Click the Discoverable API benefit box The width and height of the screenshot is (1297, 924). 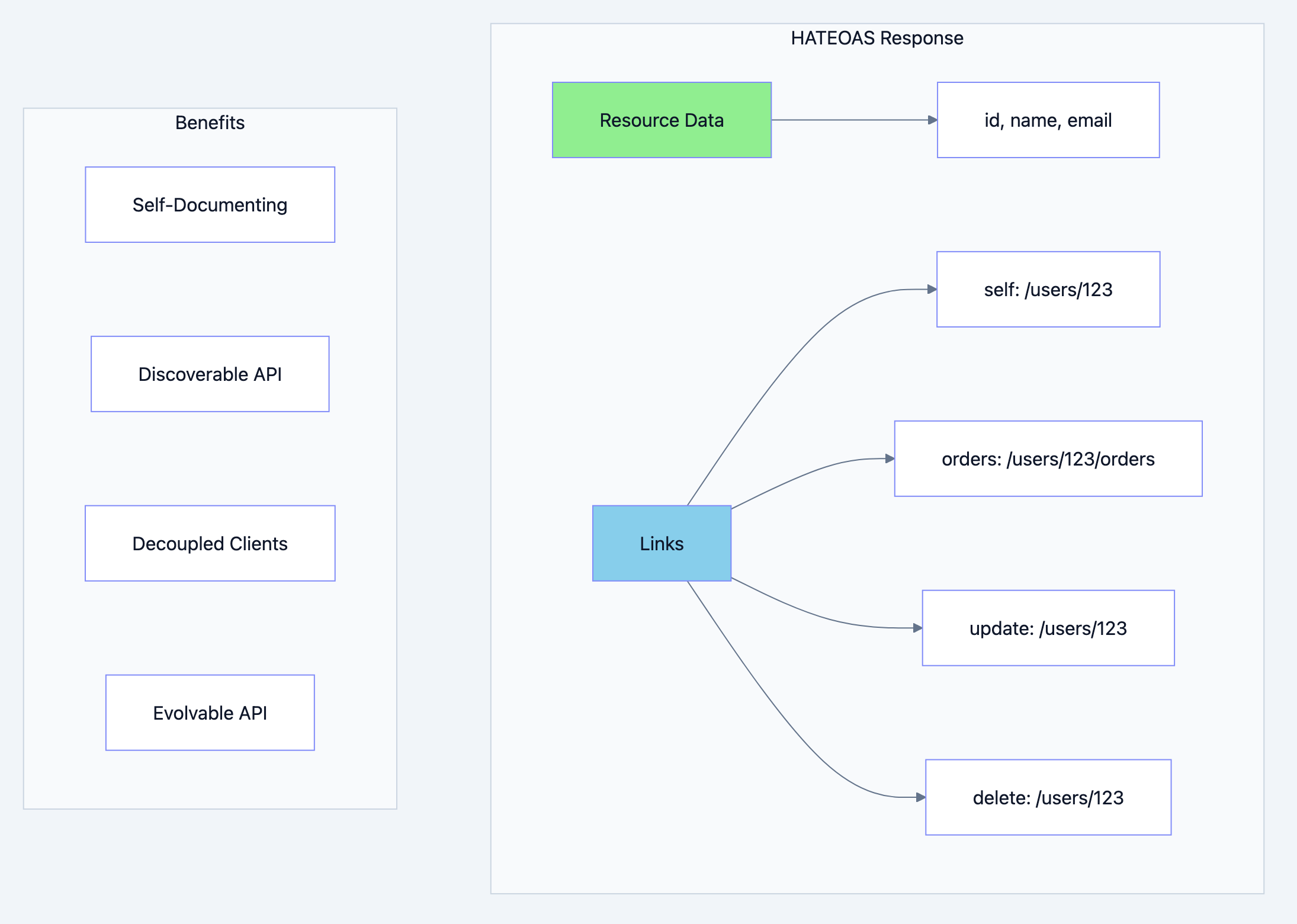pos(210,374)
